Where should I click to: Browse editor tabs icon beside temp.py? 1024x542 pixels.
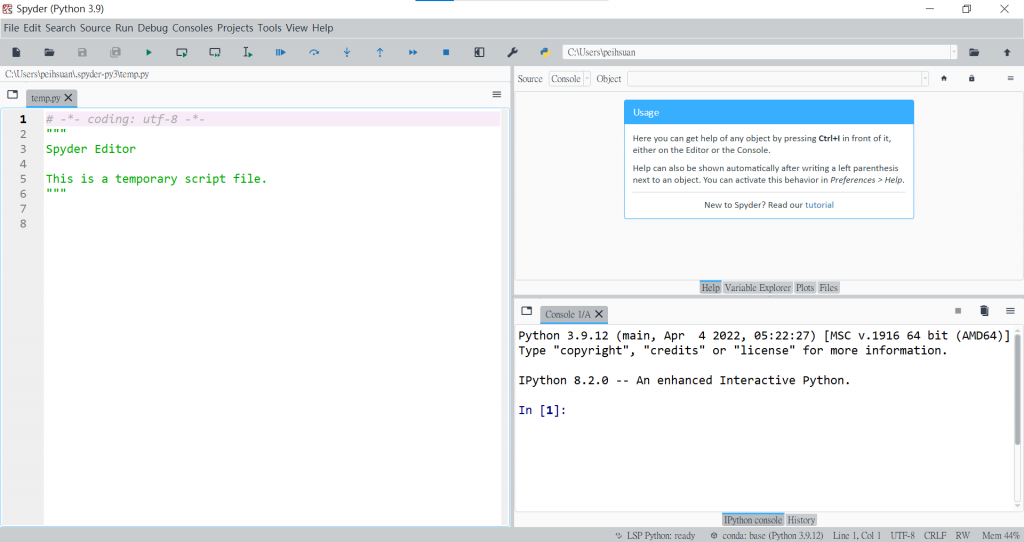point(12,95)
